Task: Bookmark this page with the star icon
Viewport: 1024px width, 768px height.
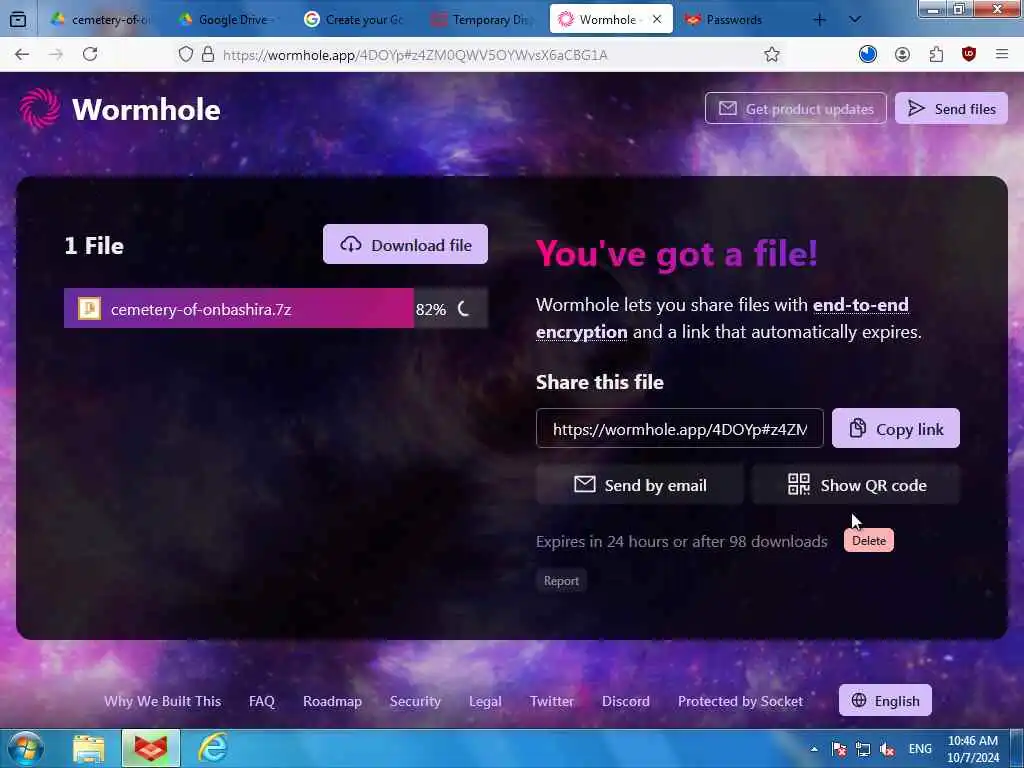Action: click(x=772, y=55)
